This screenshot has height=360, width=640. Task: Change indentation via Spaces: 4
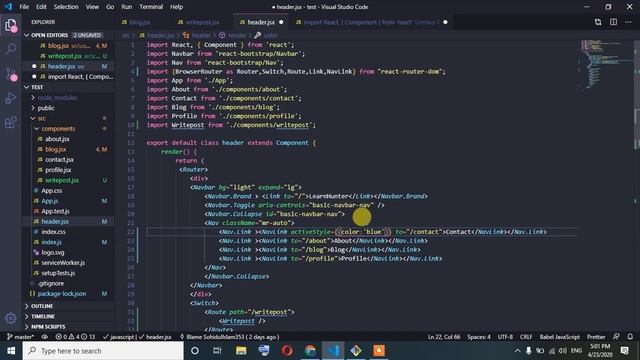479,337
